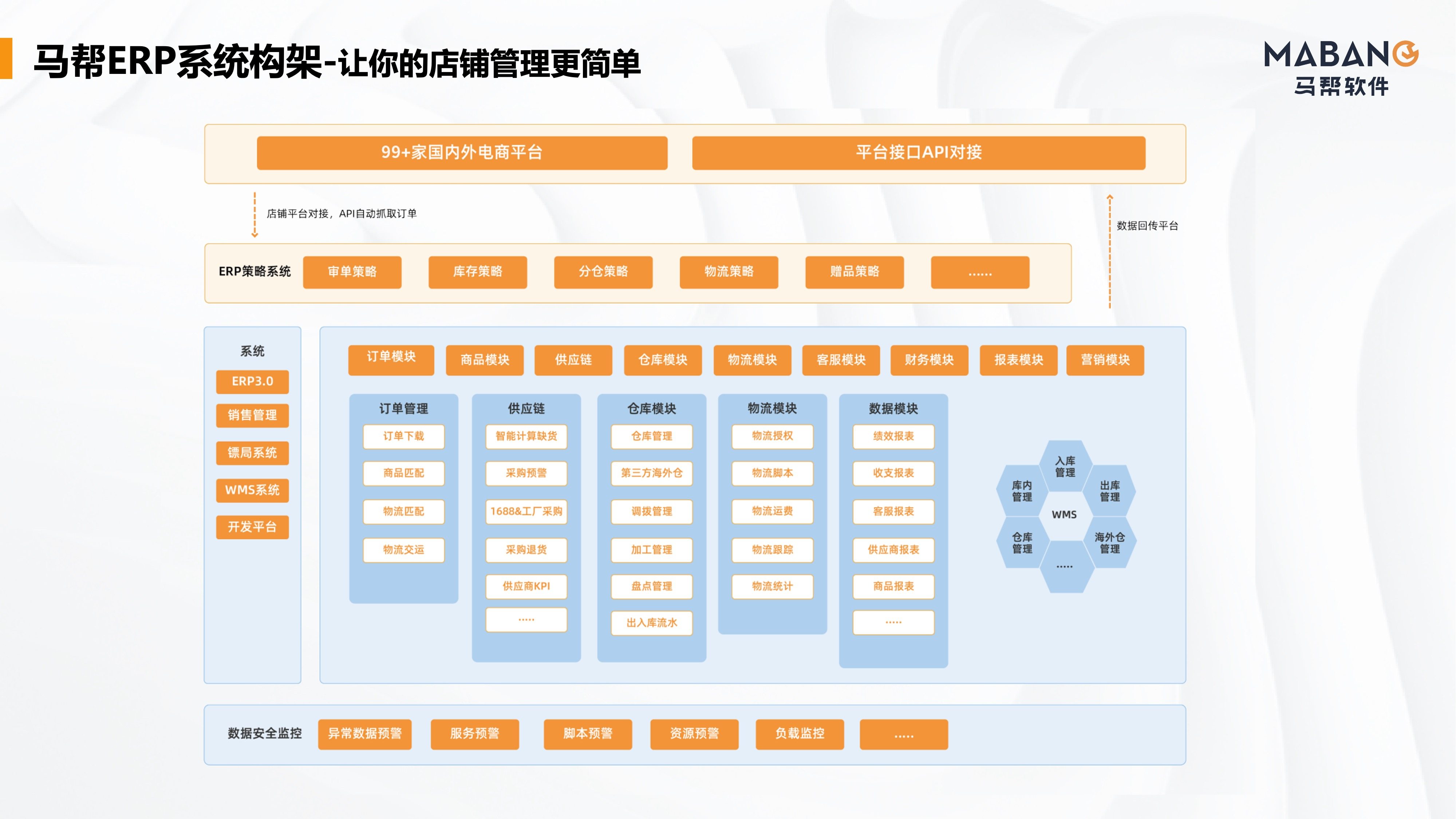This screenshot has height=819, width=1456.
Task: Click the 审单策略 box
Action: click(x=352, y=272)
